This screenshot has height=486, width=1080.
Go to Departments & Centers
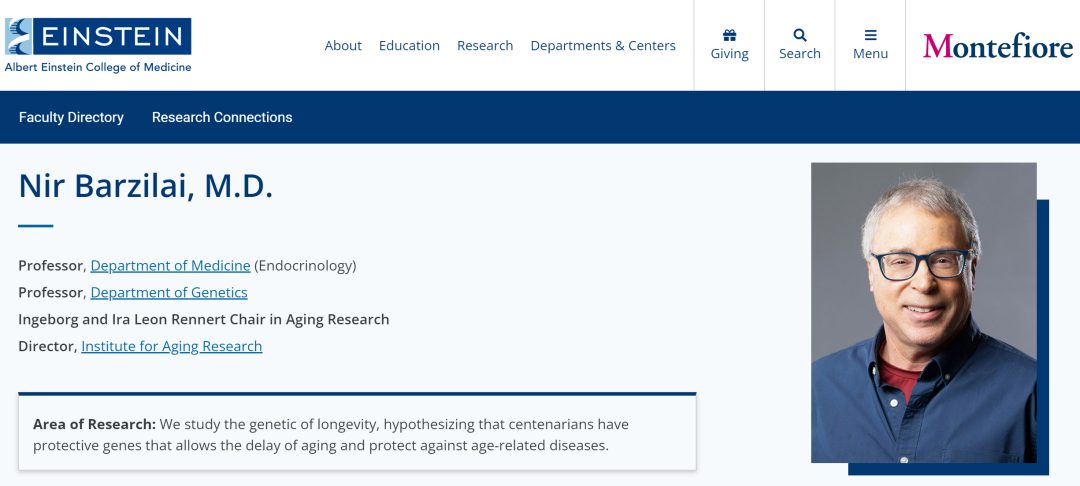click(x=603, y=46)
